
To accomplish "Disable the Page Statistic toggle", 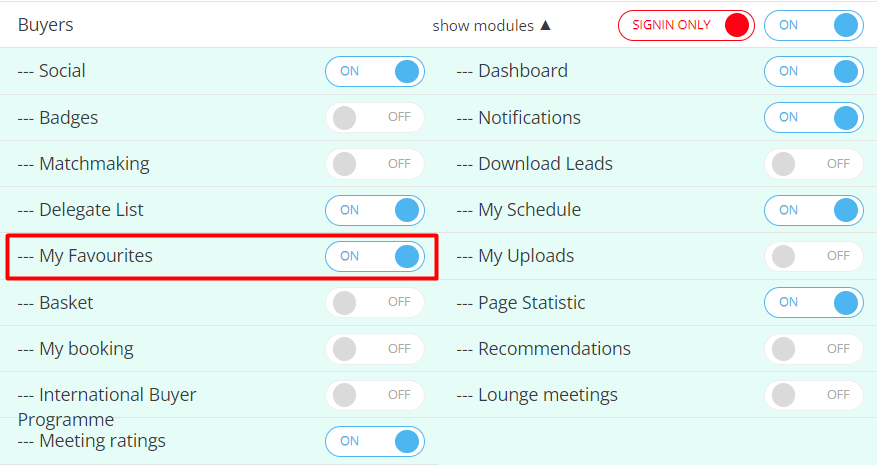I will pyautogui.click(x=813, y=302).
